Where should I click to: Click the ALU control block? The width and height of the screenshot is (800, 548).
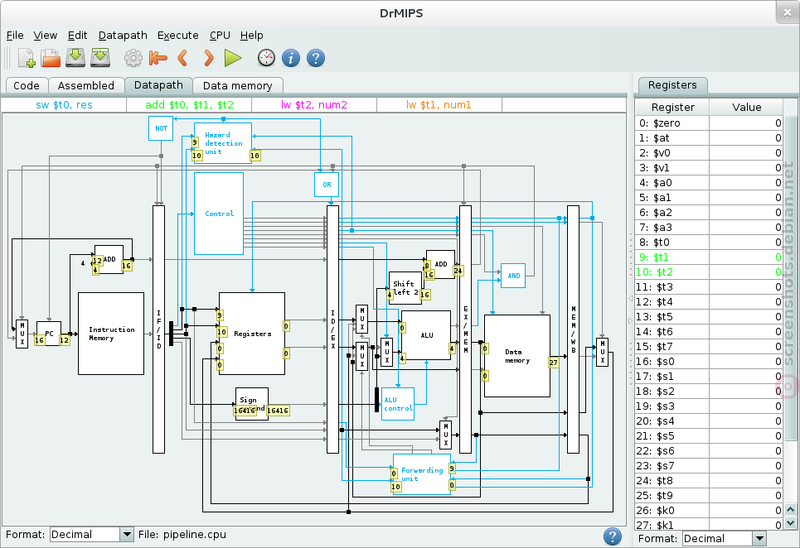point(398,404)
